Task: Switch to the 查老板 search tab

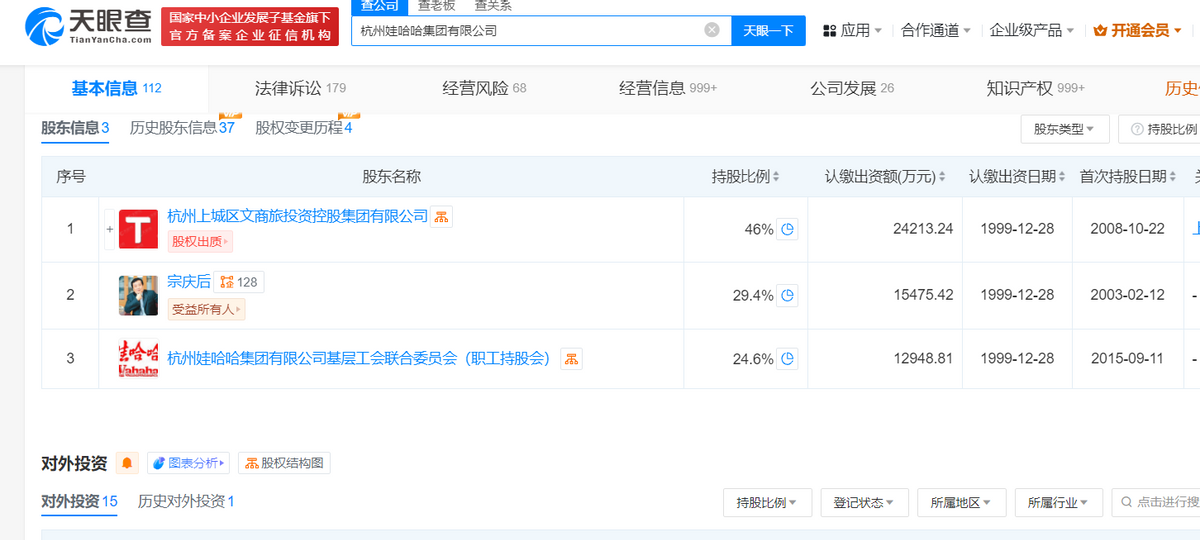Action: coord(436,6)
